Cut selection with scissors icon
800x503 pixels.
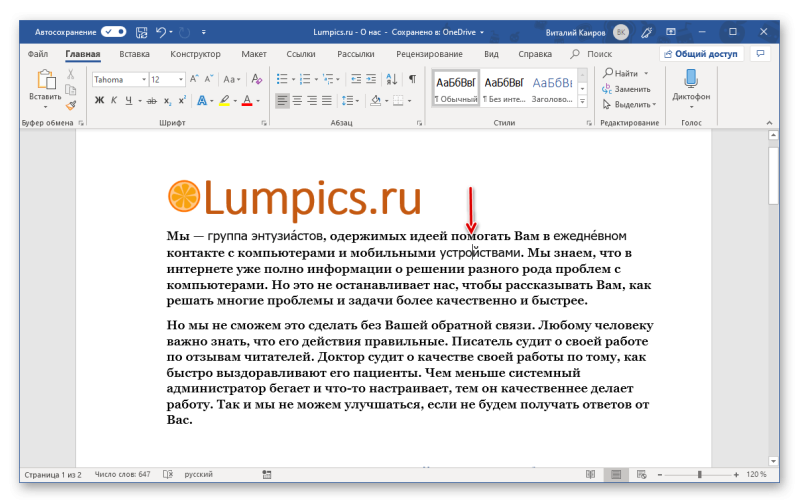(71, 74)
